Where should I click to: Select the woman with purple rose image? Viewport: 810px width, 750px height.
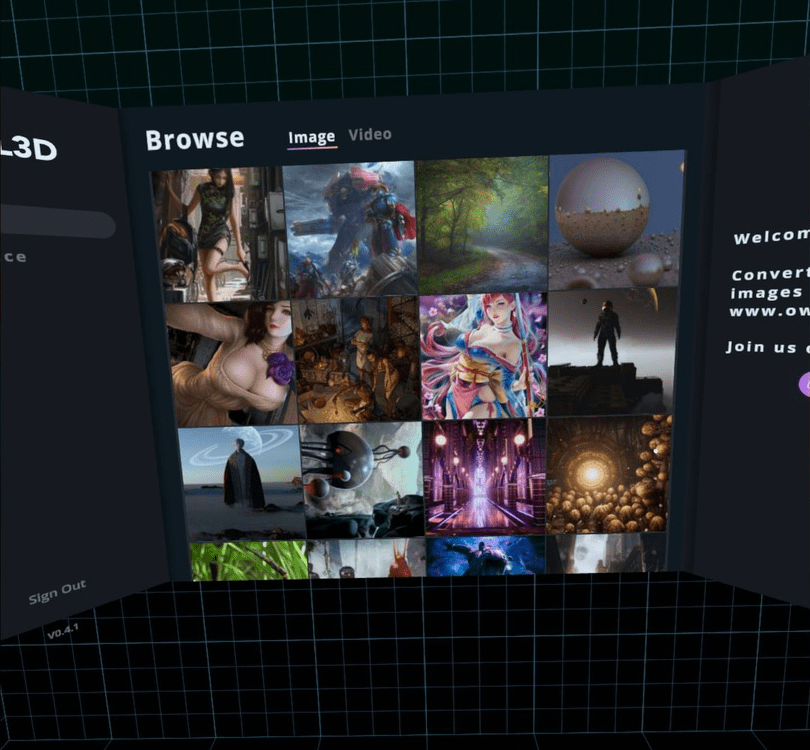tap(230, 364)
